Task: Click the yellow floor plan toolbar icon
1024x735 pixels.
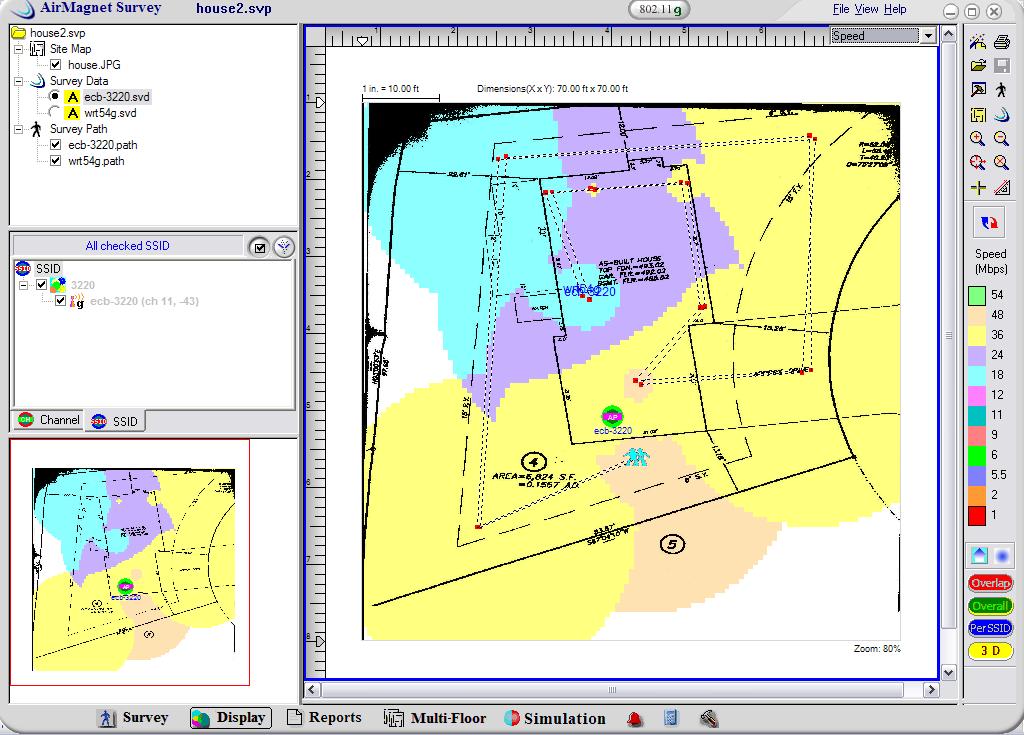Action: click(x=978, y=115)
